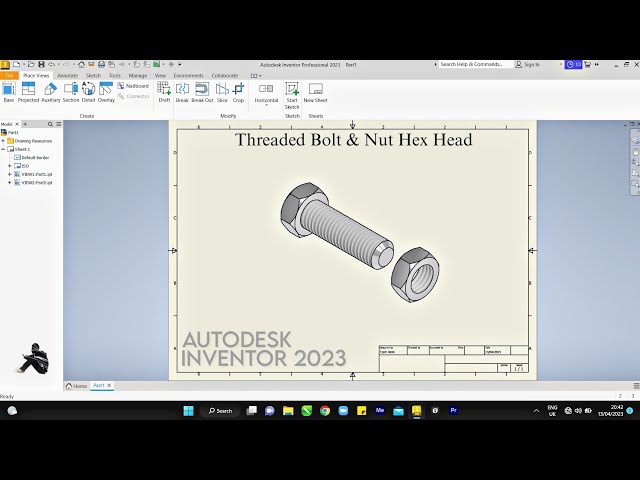The height and width of the screenshot is (480, 640).
Task: Switch to the View ribbon tab
Action: (x=160, y=76)
